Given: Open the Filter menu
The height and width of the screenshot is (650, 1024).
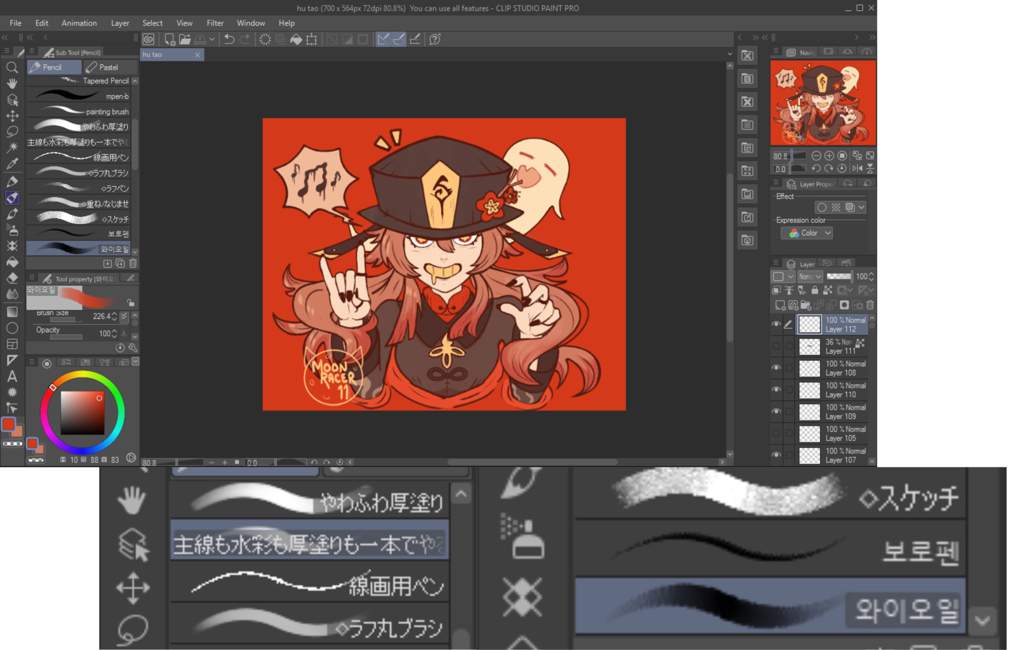Looking at the screenshot, I should tap(215, 23).
